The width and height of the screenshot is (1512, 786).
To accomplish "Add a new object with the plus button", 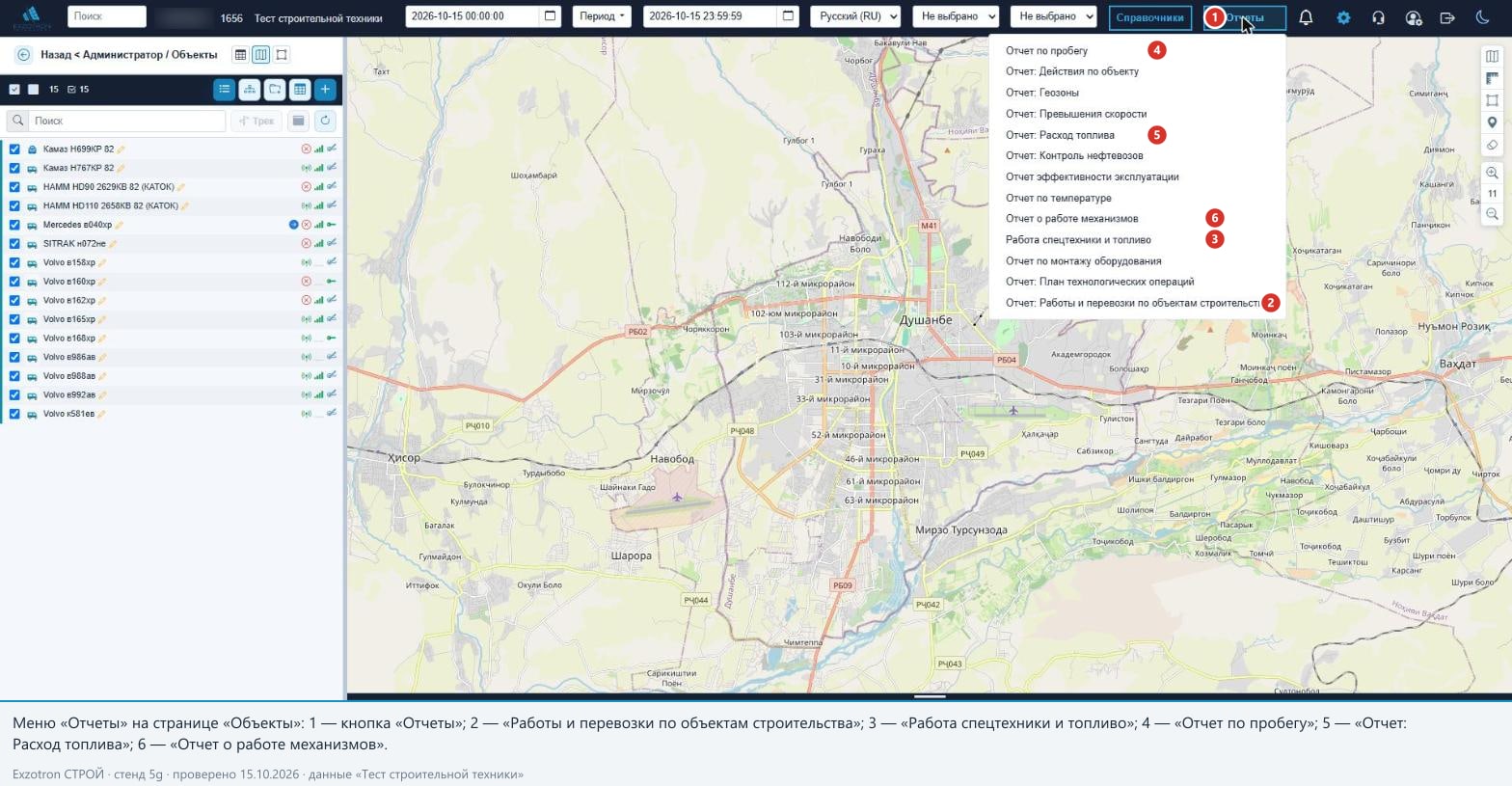I will coord(325,90).
